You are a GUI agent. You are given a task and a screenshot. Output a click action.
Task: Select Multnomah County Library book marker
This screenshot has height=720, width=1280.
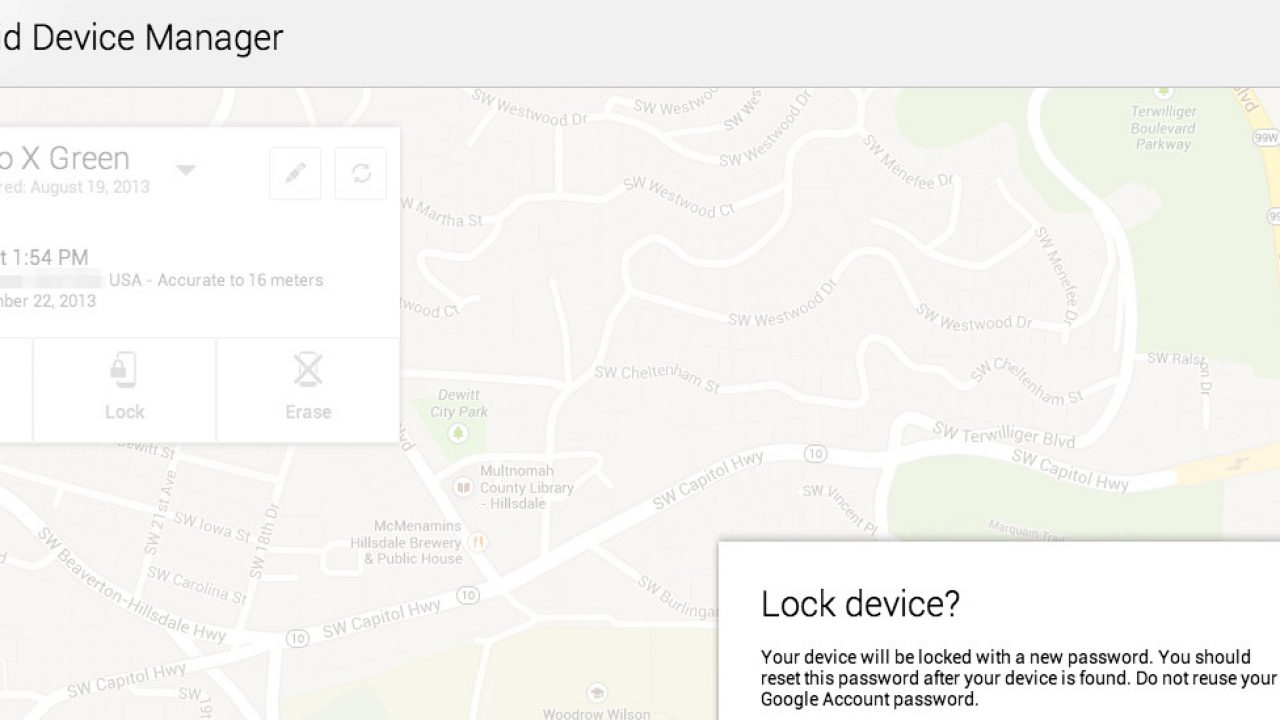pyautogui.click(x=462, y=487)
